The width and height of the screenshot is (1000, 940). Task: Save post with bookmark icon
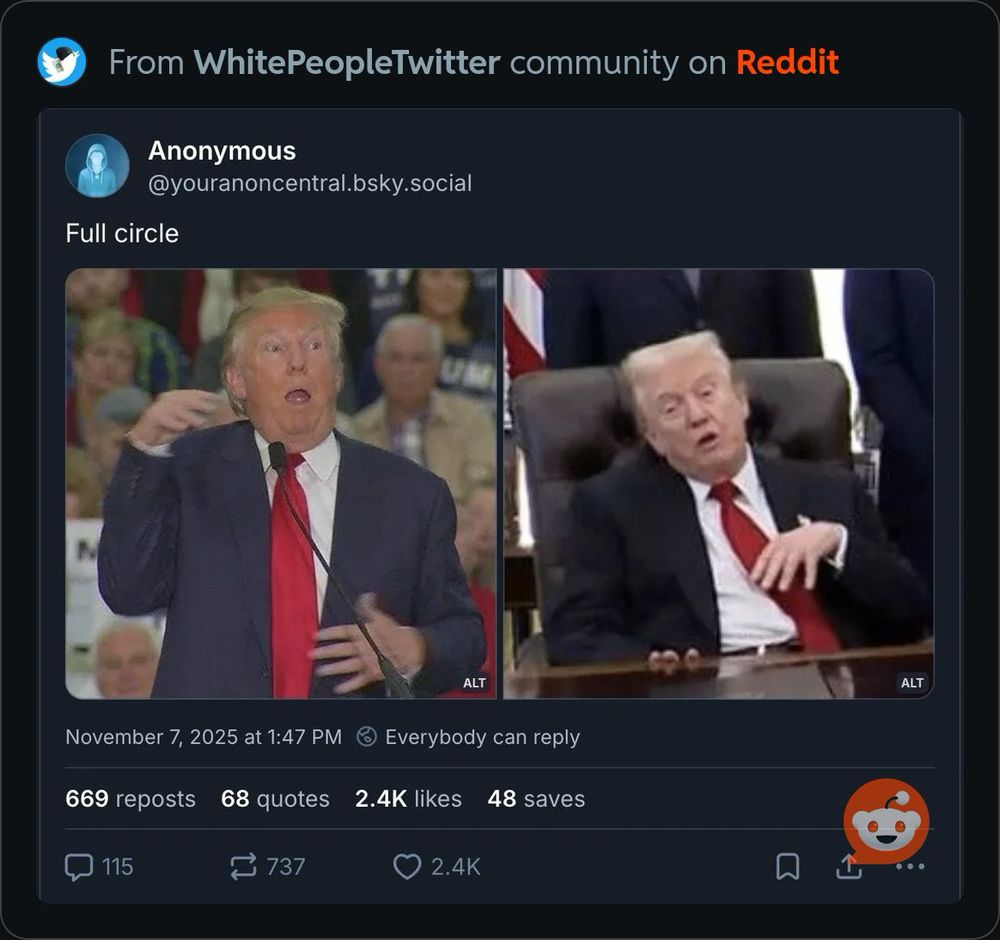pyautogui.click(x=788, y=867)
